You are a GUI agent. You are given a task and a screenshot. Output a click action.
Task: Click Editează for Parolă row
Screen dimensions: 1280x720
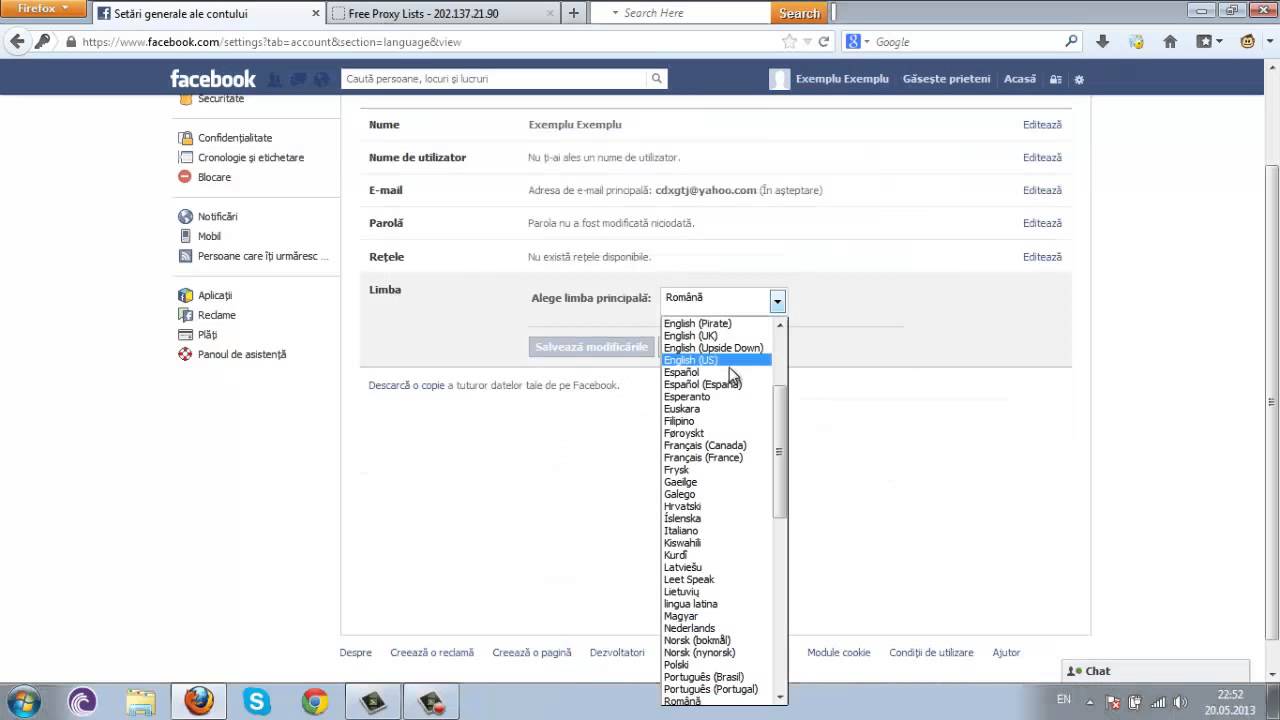1042,223
